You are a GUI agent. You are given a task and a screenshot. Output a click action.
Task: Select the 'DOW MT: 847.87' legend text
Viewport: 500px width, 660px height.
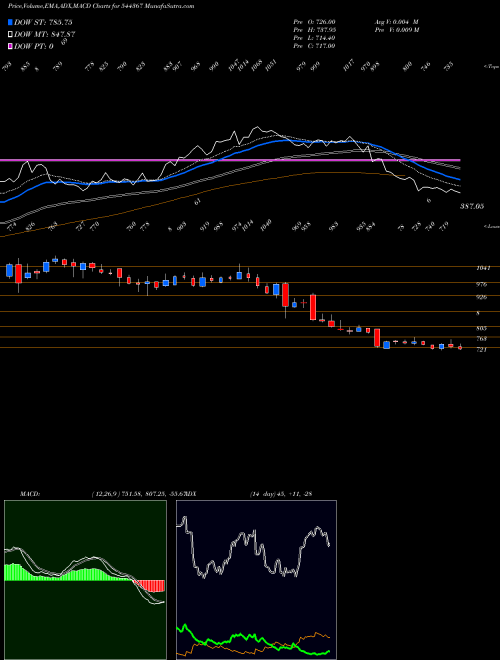pyautogui.click(x=45, y=35)
